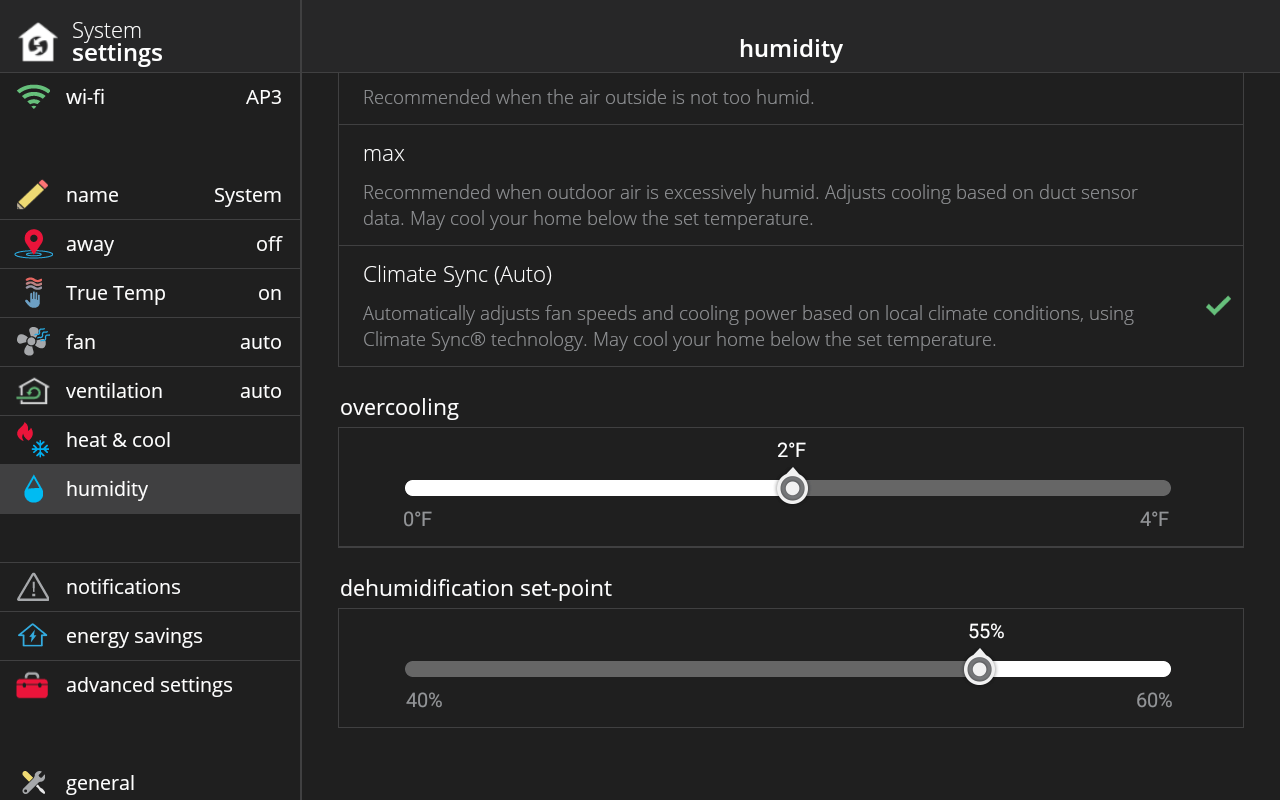Click the away location pin icon

tap(33, 243)
